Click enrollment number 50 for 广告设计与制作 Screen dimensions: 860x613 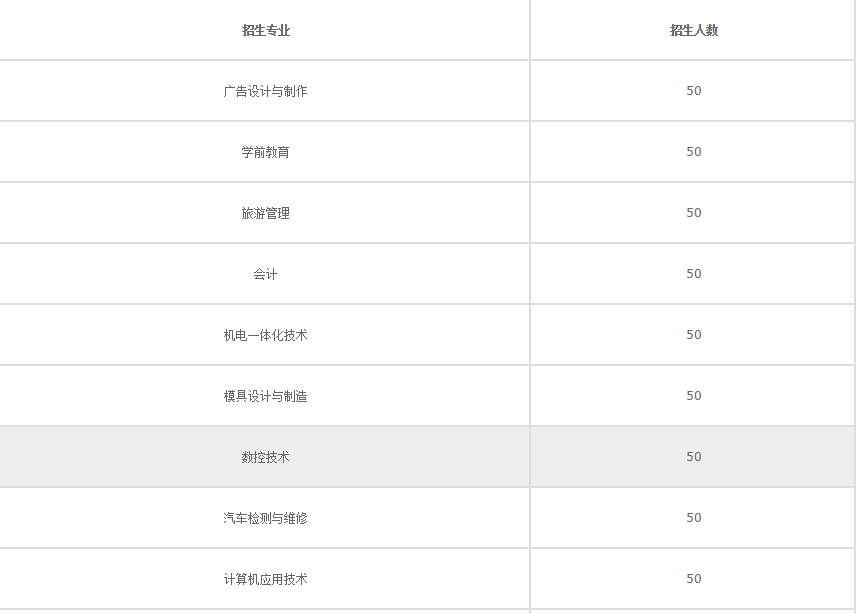pyautogui.click(x=694, y=91)
